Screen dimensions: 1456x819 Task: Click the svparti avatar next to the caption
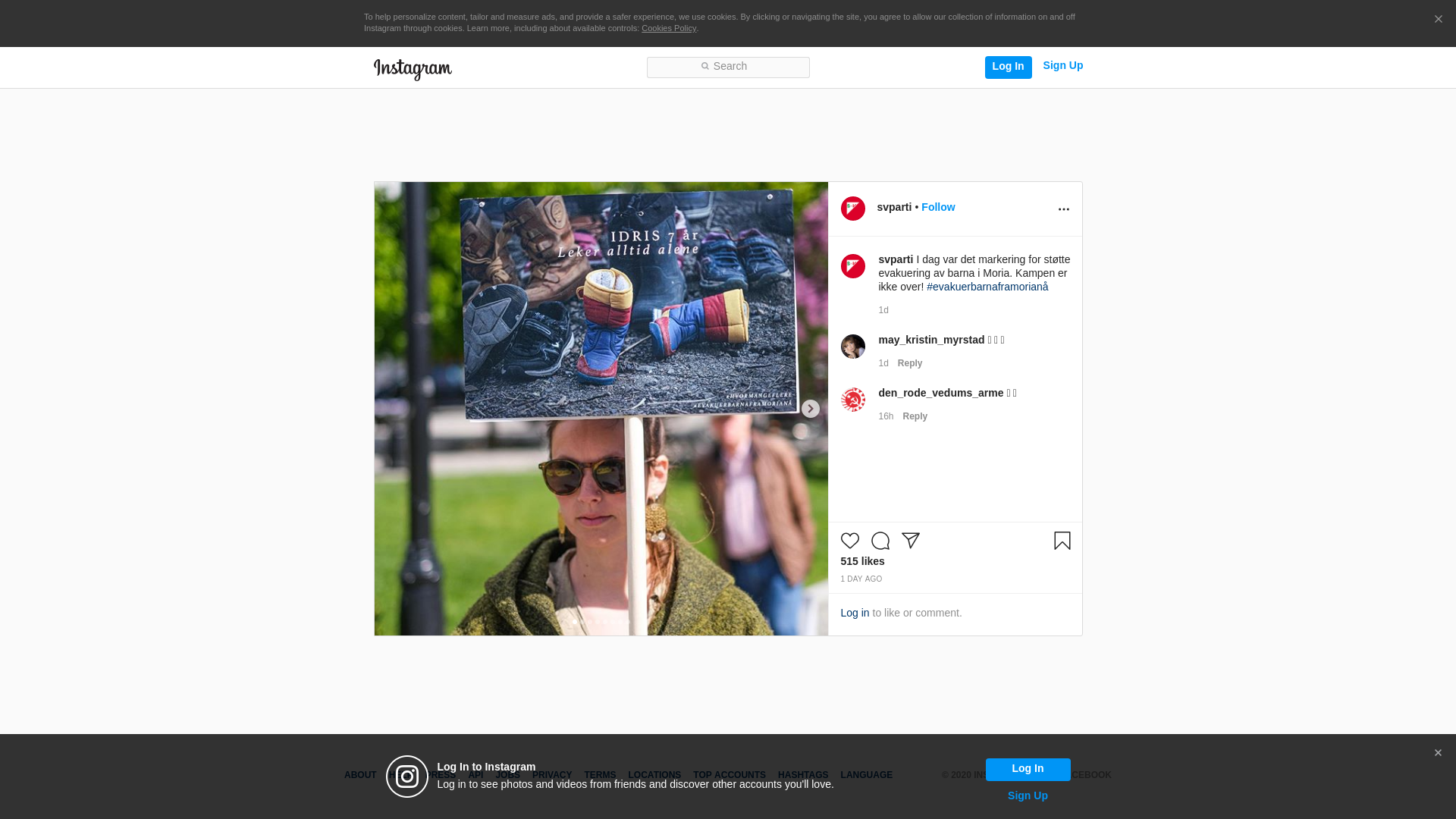852,266
